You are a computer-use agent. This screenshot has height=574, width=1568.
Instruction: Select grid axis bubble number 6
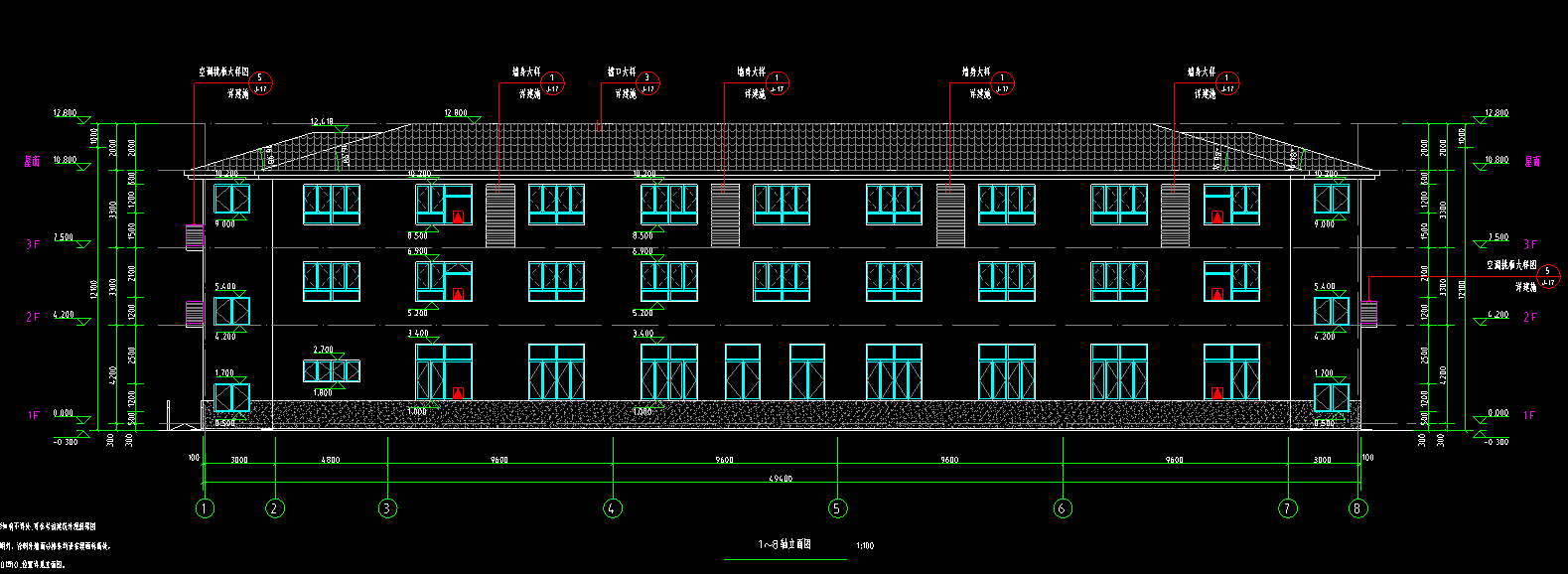click(1063, 508)
